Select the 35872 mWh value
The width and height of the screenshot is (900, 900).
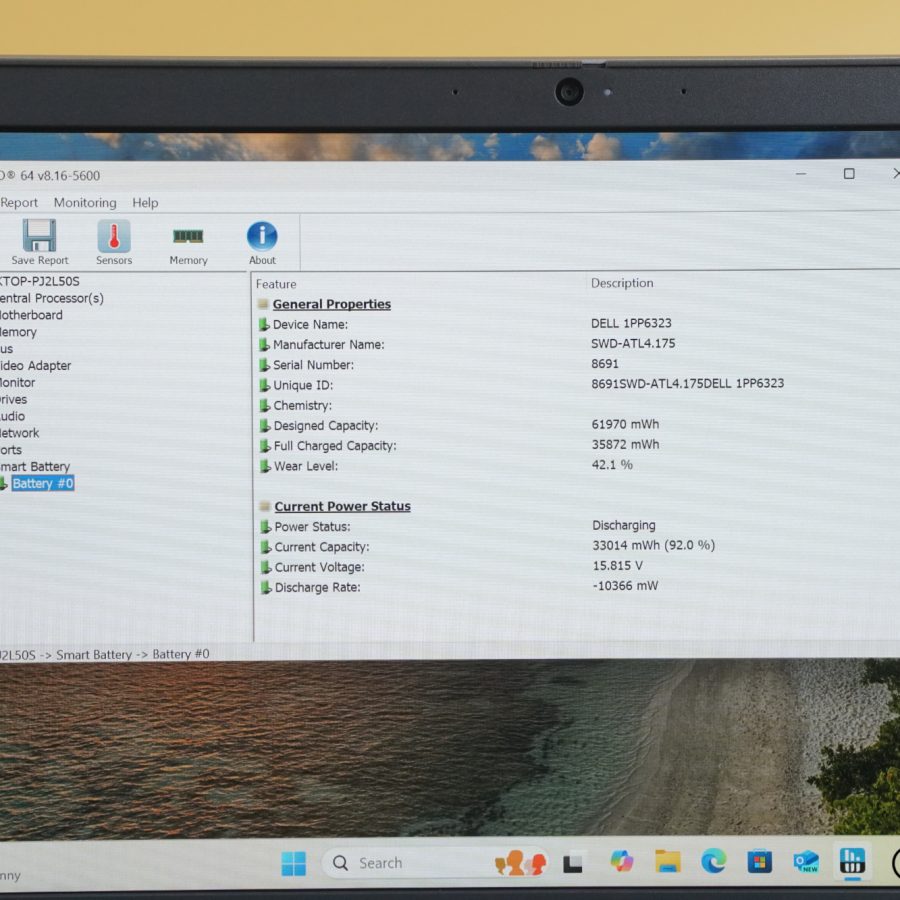[x=625, y=444]
